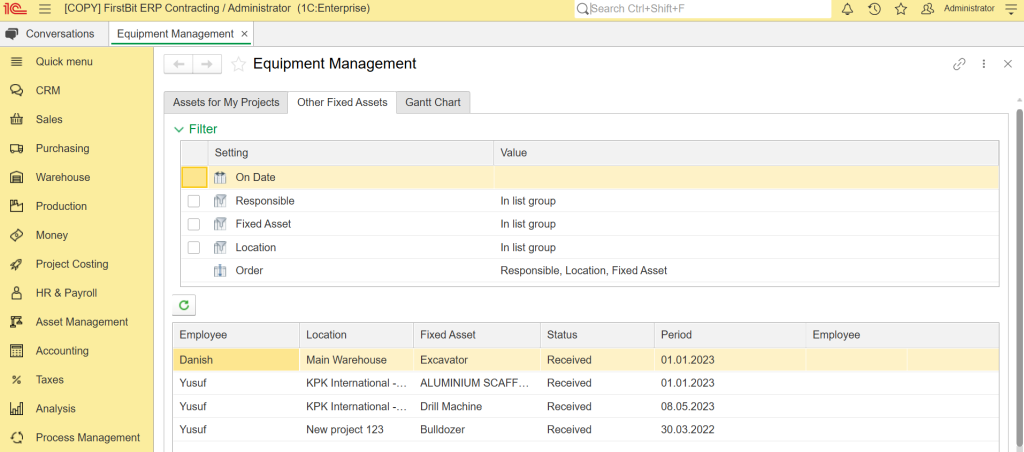Sort by the Period column header

point(730,335)
